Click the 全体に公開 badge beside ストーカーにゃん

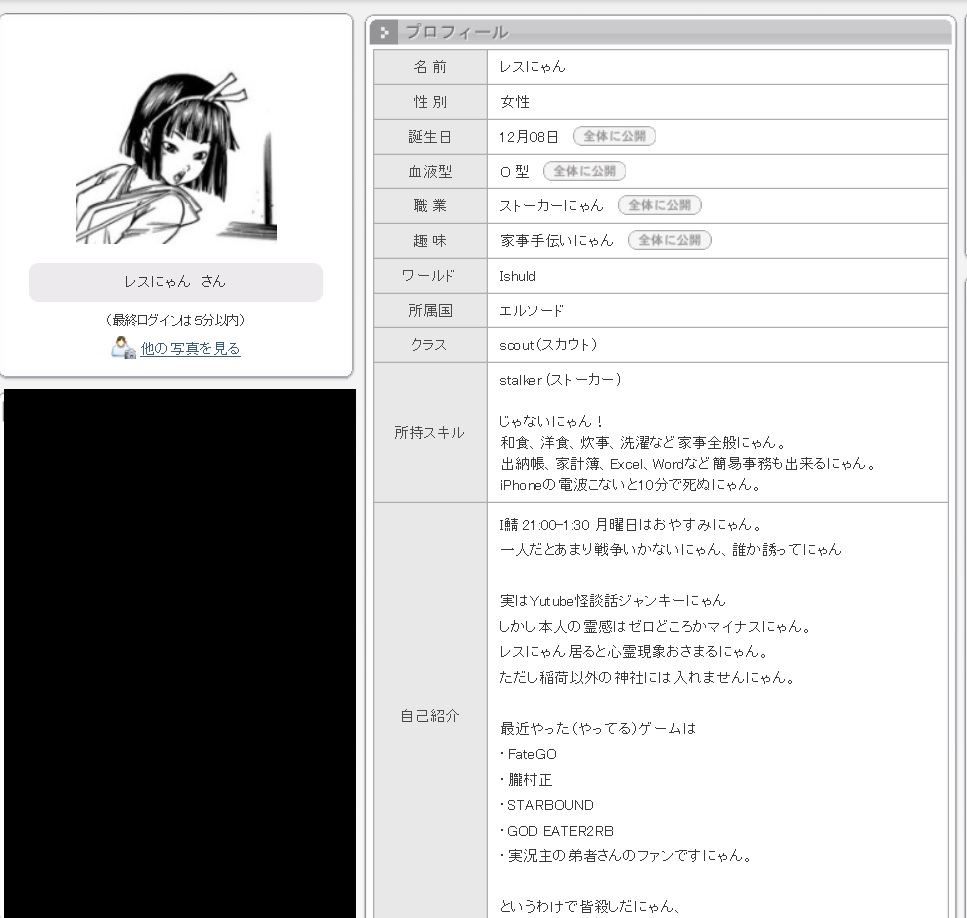click(659, 205)
